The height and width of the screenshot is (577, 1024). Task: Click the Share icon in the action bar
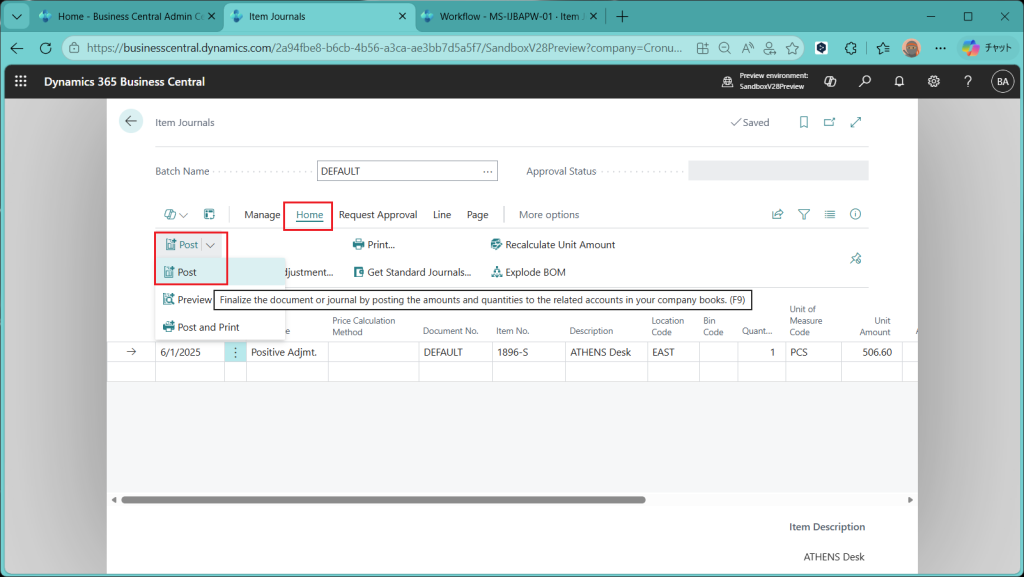pos(778,214)
